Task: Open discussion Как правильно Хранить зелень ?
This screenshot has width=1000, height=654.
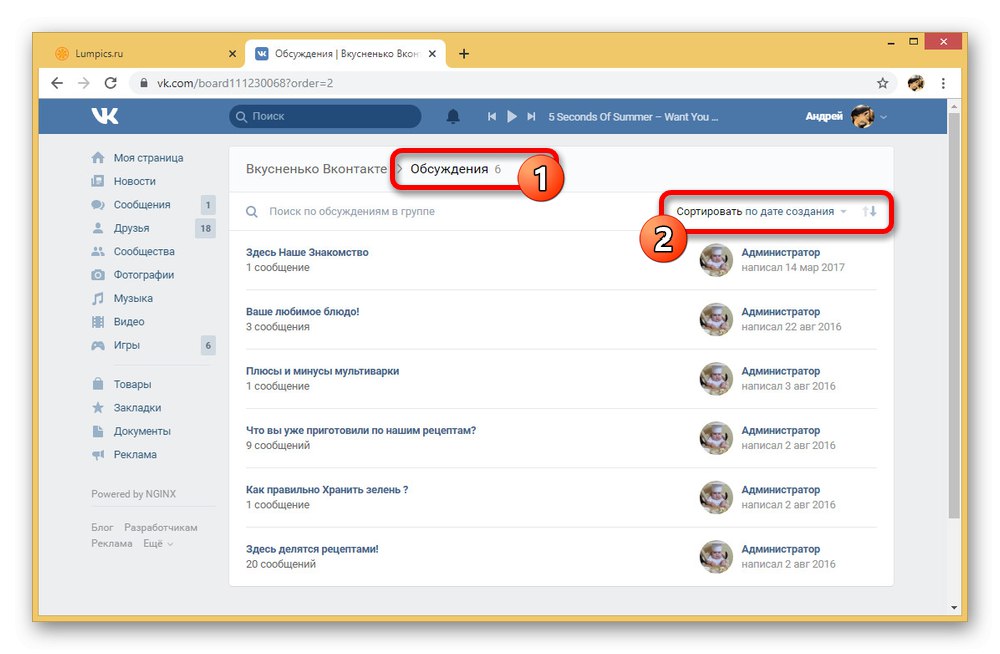Action: (x=327, y=490)
